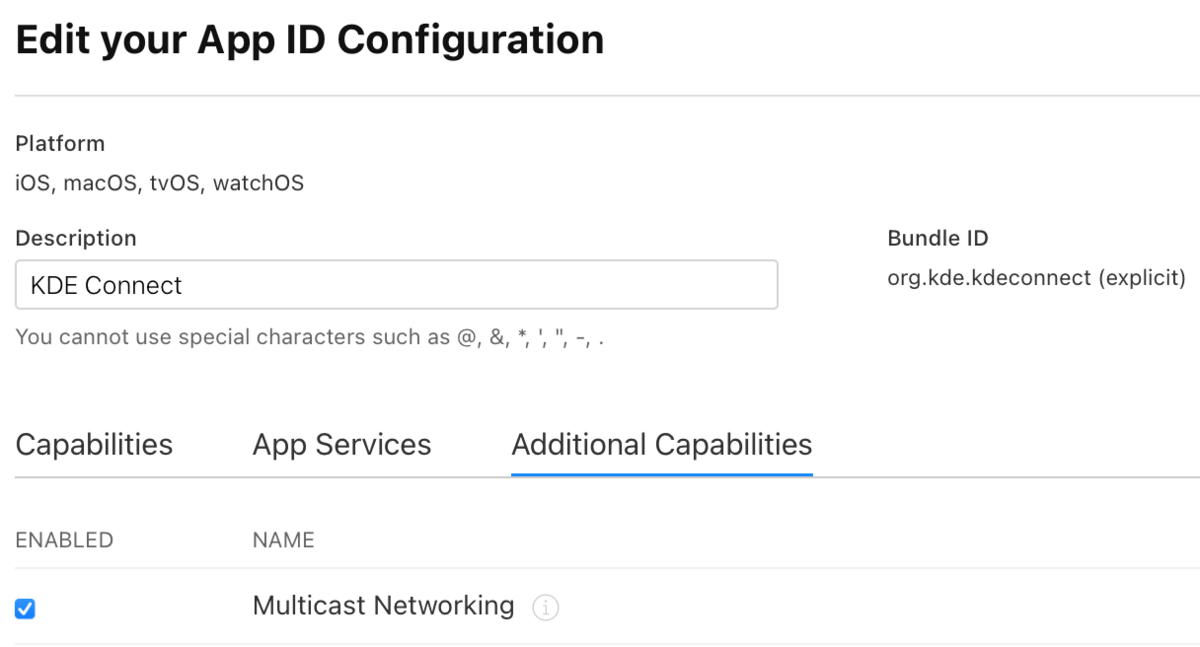Click the NAME column header
This screenshot has height=647, width=1200.
pos(283,541)
